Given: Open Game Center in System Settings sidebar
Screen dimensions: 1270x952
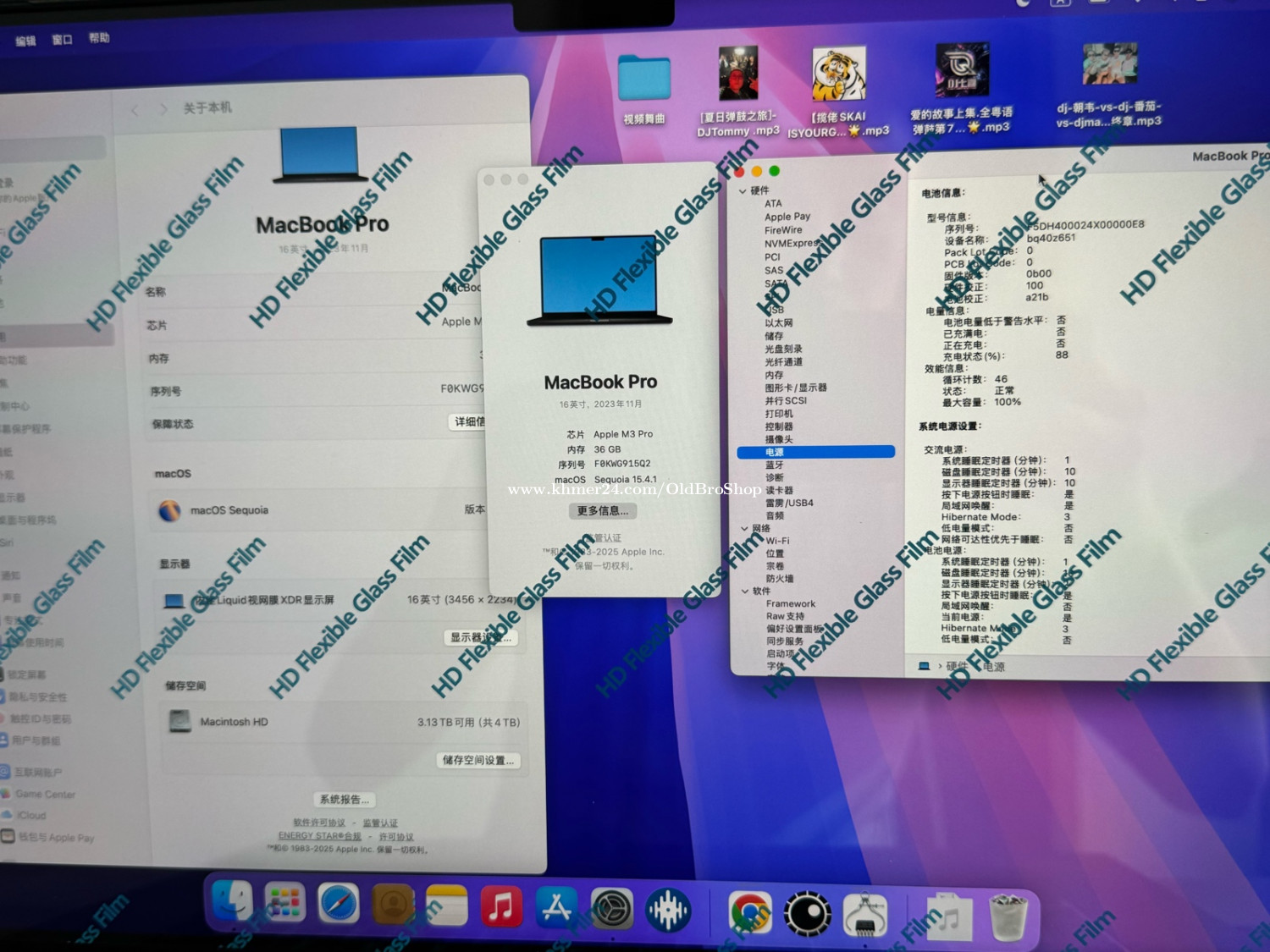Looking at the screenshot, I should (39, 795).
